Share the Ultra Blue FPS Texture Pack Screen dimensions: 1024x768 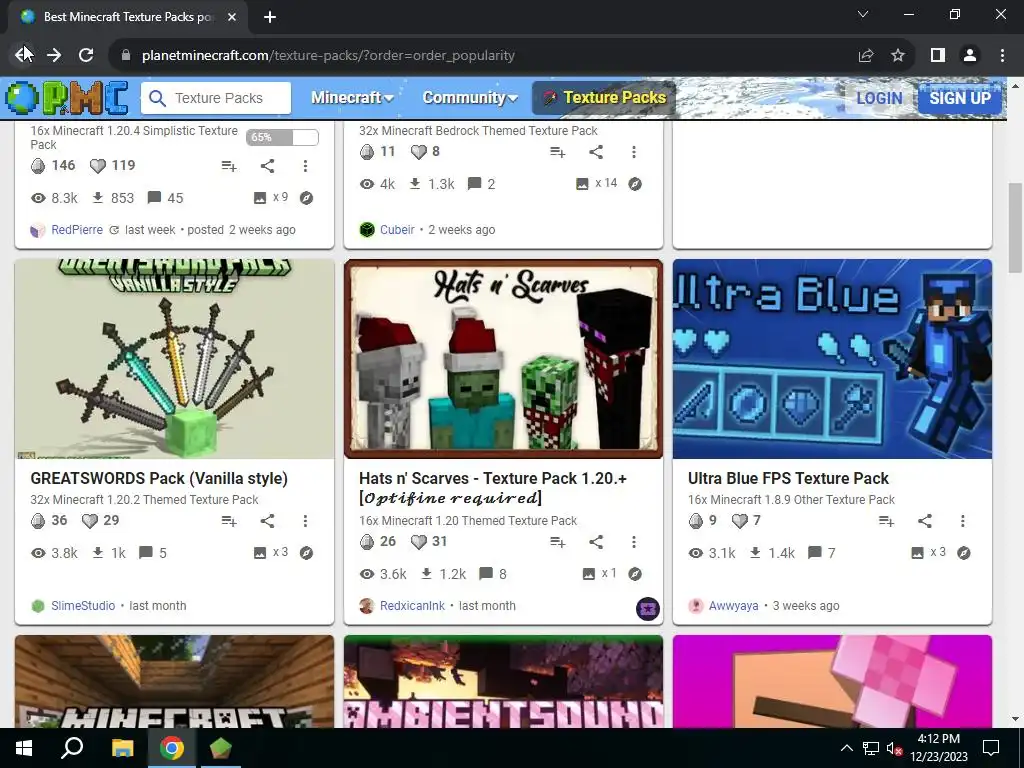coord(925,521)
